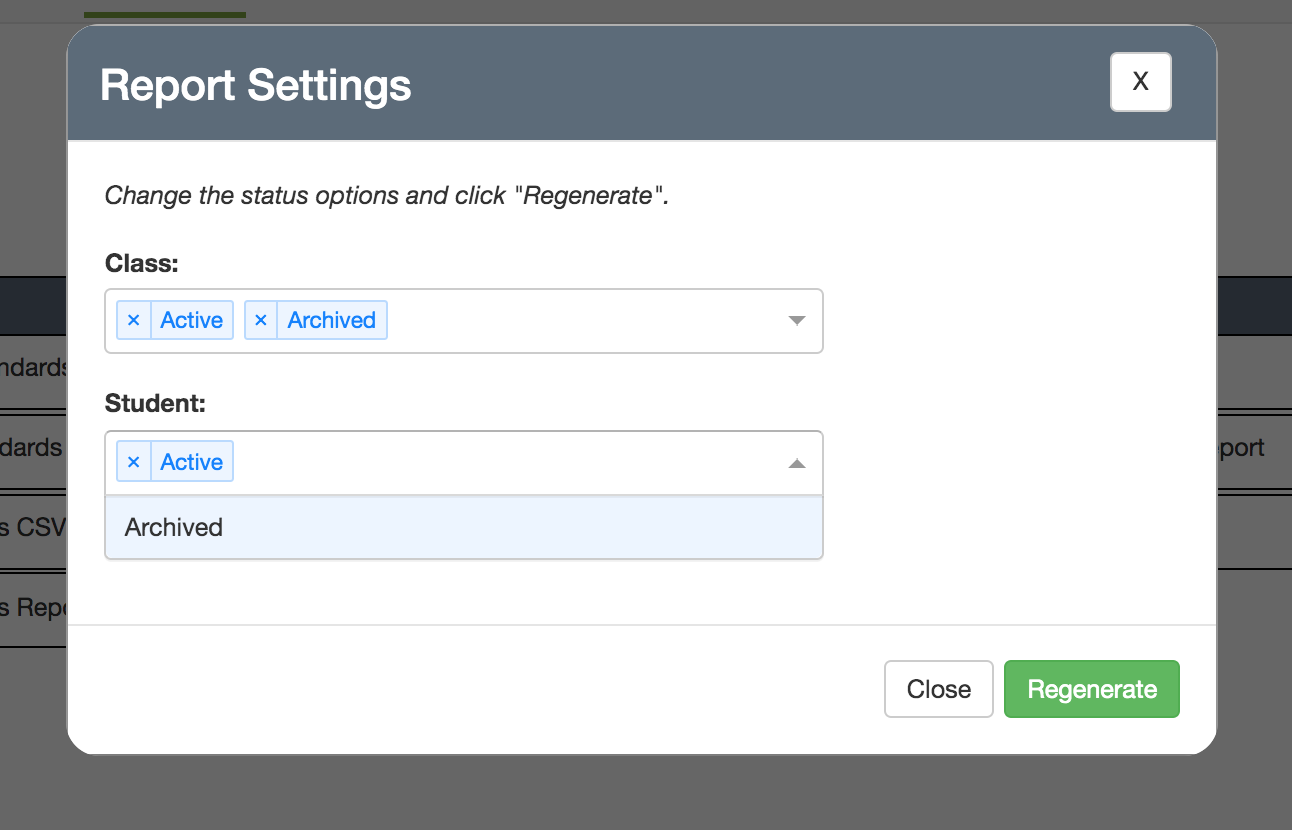1292x830 pixels.
Task: Collapse the Student status dropdown arrow
Action: click(x=796, y=463)
